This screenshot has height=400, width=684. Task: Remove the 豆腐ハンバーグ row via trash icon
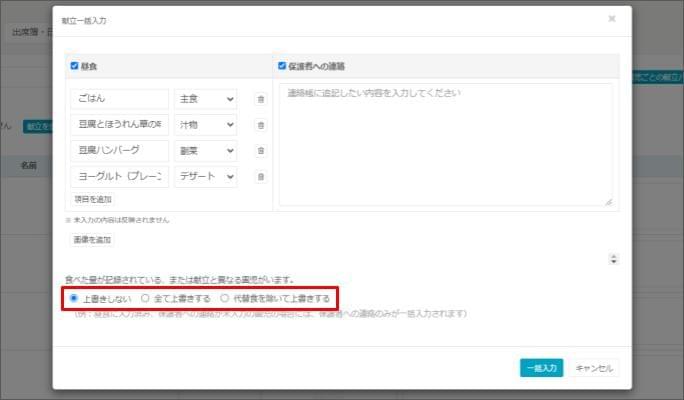pos(261,151)
